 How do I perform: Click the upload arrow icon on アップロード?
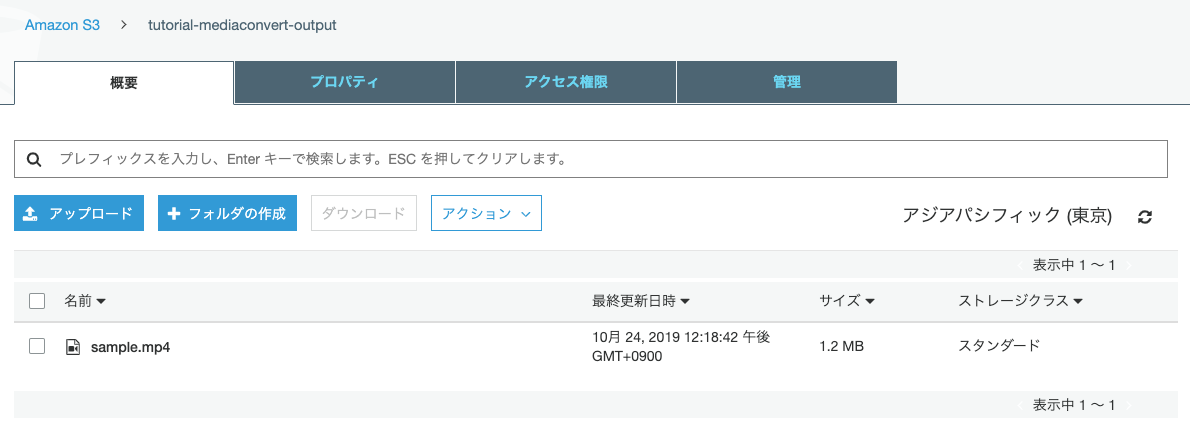[x=30, y=214]
